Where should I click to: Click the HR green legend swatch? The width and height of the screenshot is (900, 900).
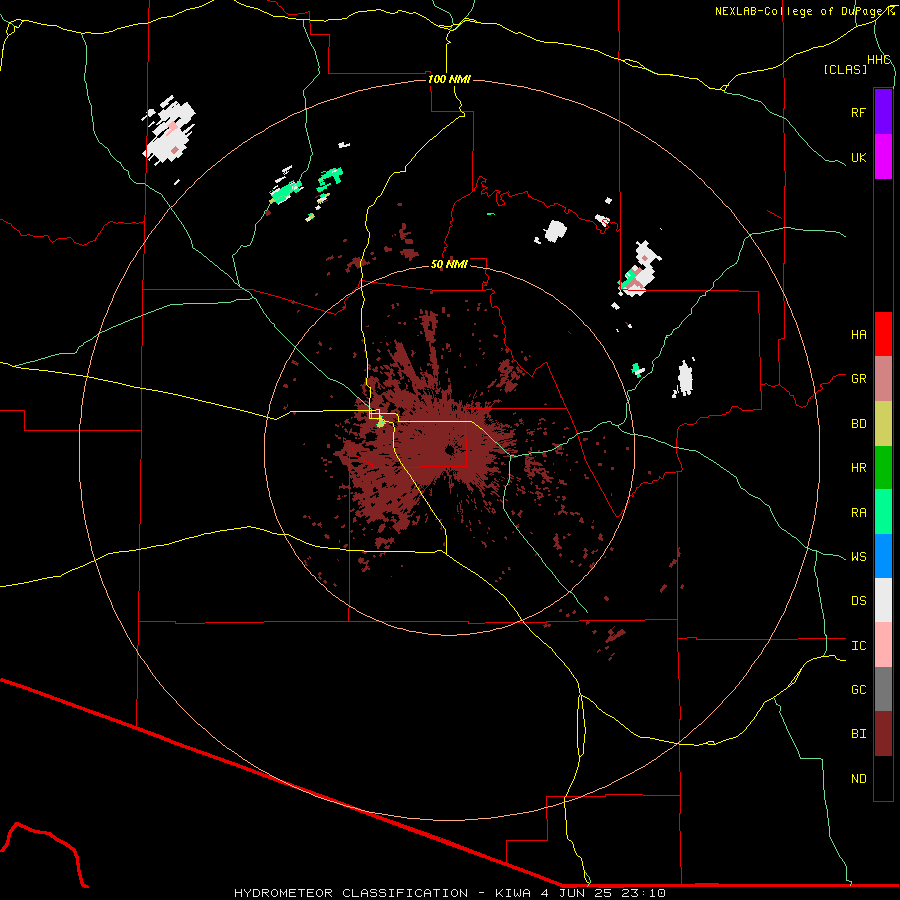pyautogui.click(x=883, y=467)
